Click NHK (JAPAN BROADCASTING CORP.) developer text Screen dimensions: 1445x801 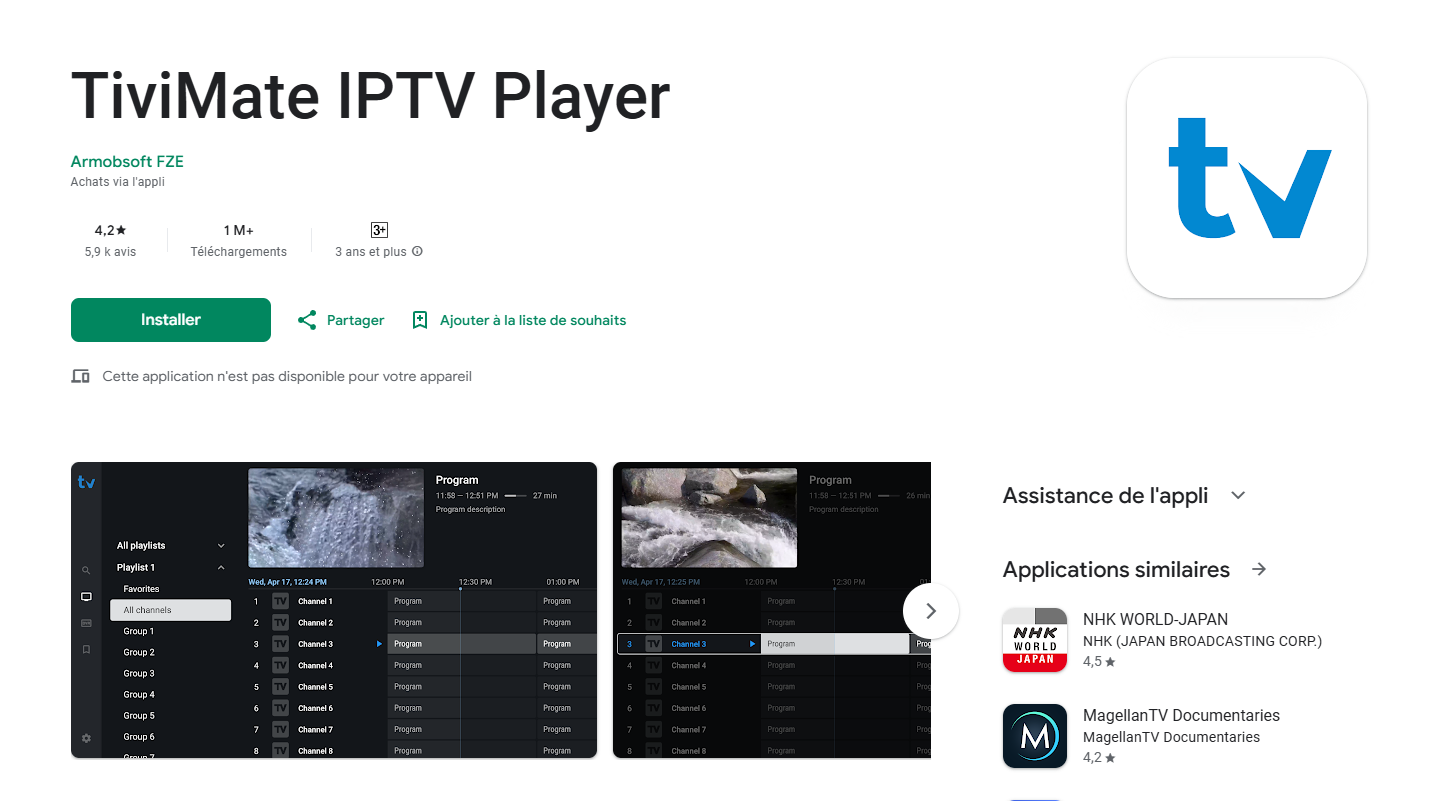pos(1202,641)
